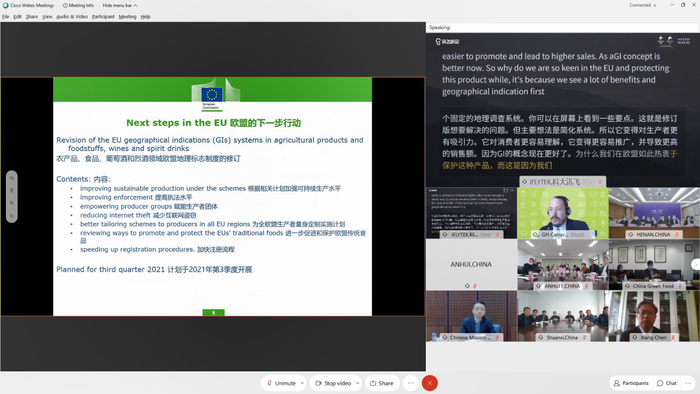
Task: Open the Help menu
Action: pos(146,17)
